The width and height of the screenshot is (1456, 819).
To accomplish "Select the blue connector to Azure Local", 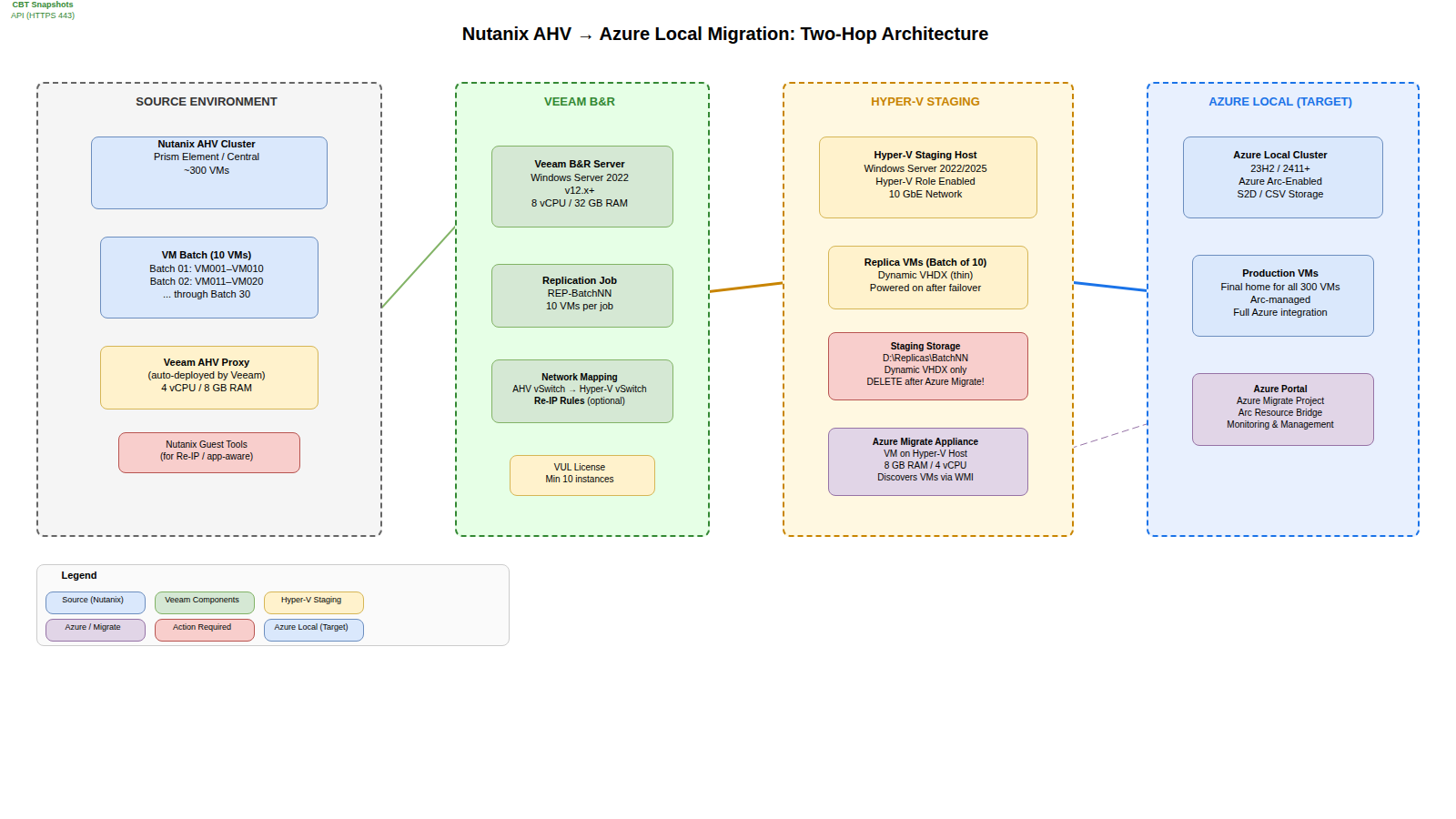I will (1110, 287).
